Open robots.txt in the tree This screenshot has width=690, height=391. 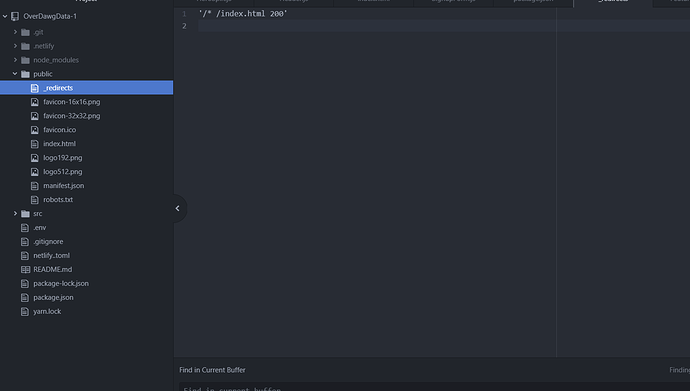(58, 200)
